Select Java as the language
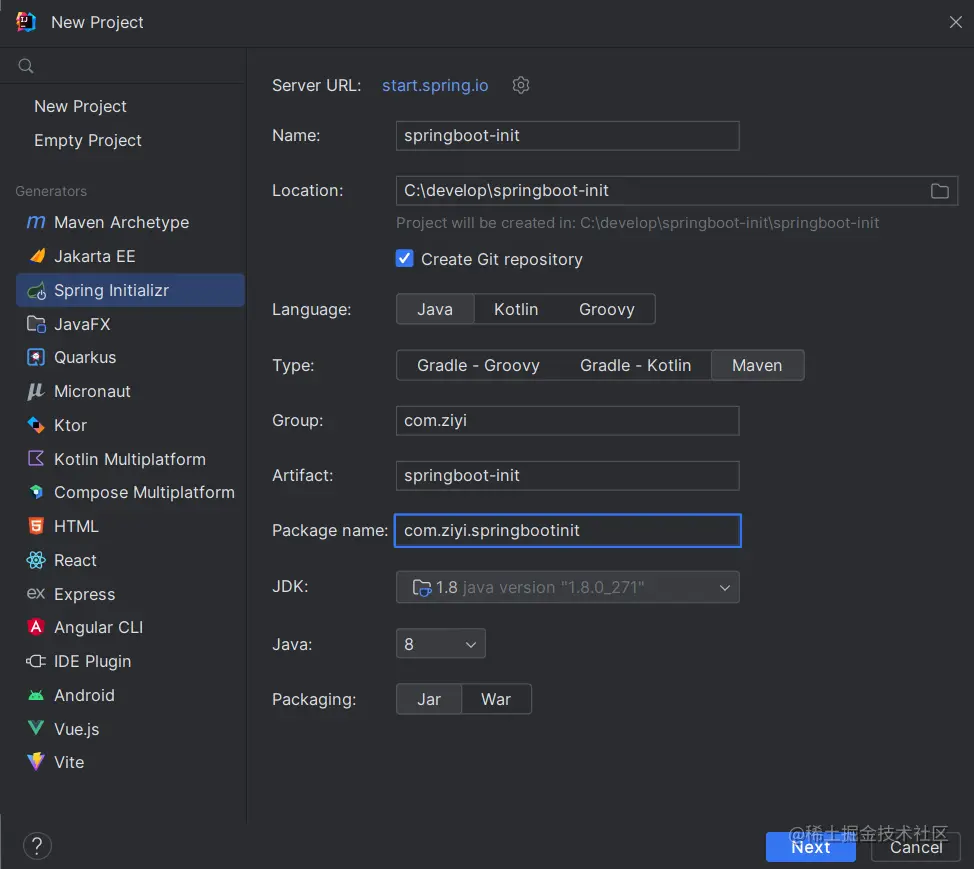The height and width of the screenshot is (869, 974). pos(435,309)
